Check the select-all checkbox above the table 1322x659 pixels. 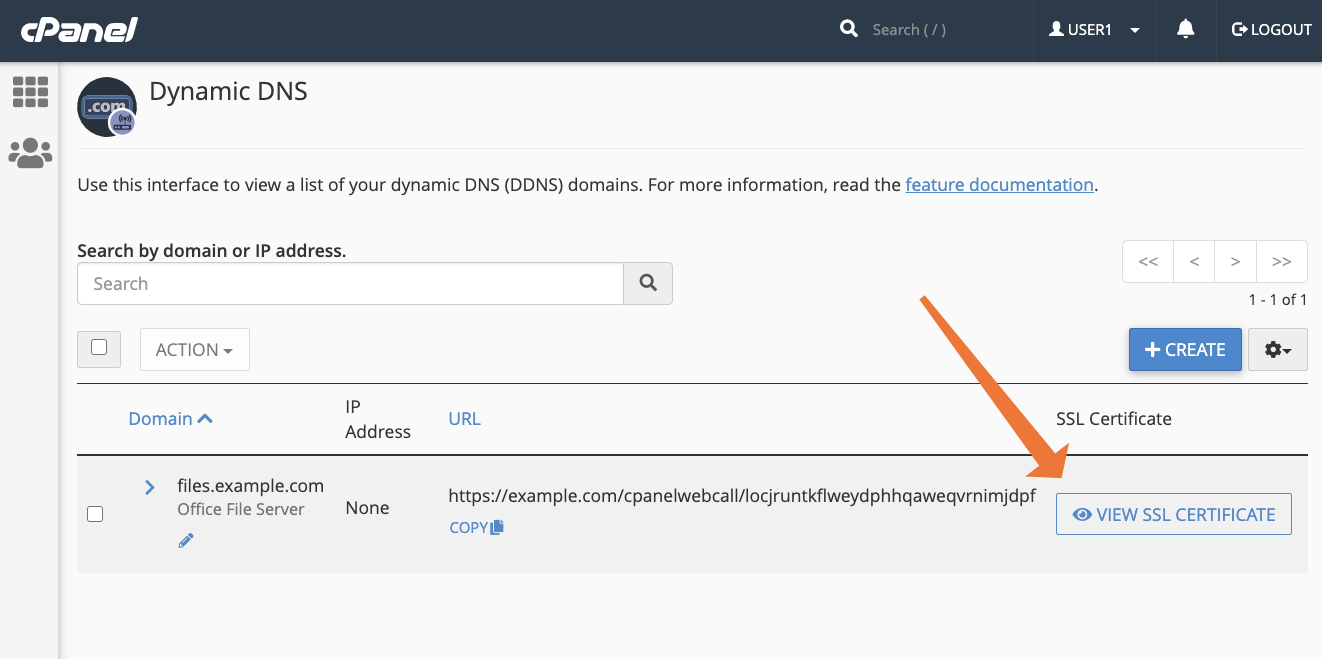[99, 347]
